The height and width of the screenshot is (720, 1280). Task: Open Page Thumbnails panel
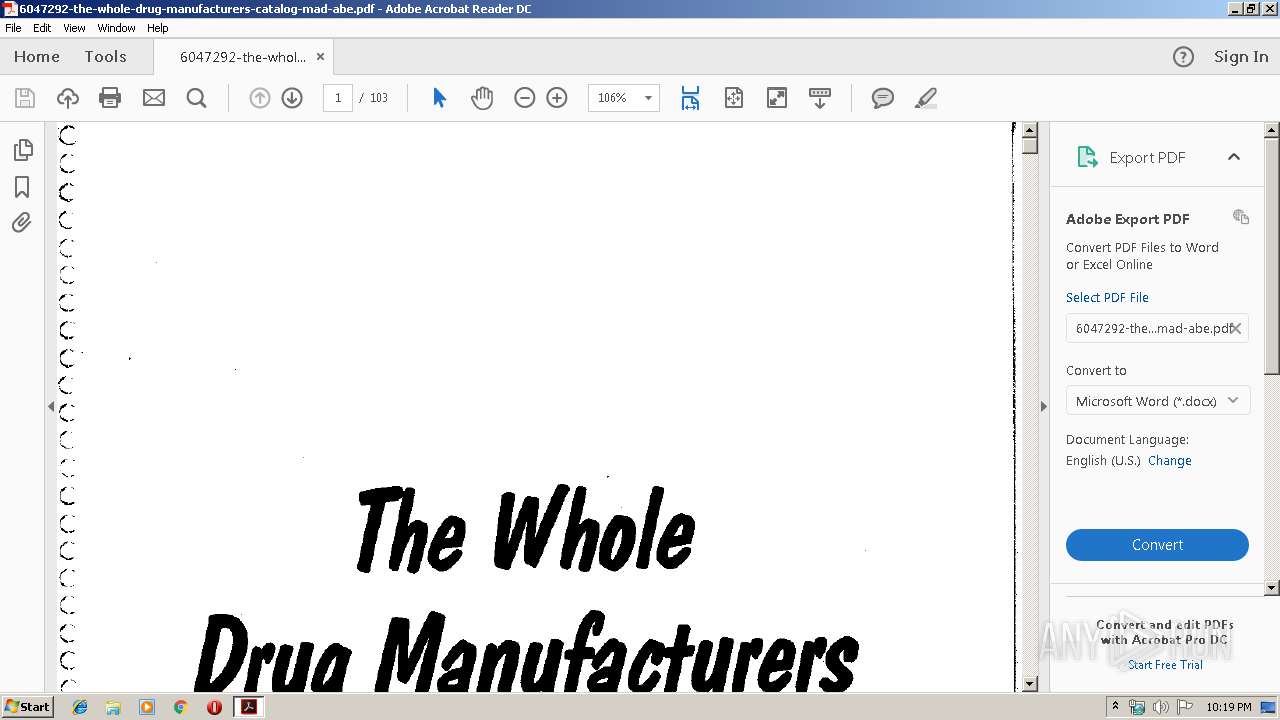(23, 150)
